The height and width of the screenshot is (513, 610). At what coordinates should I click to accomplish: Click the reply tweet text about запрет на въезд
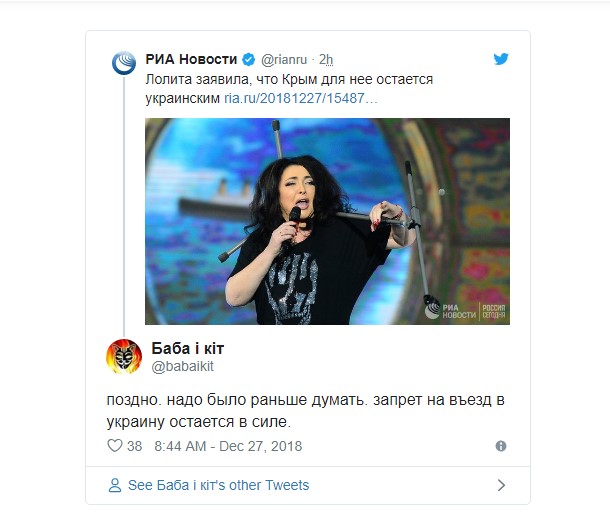pyautogui.click(x=305, y=411)
